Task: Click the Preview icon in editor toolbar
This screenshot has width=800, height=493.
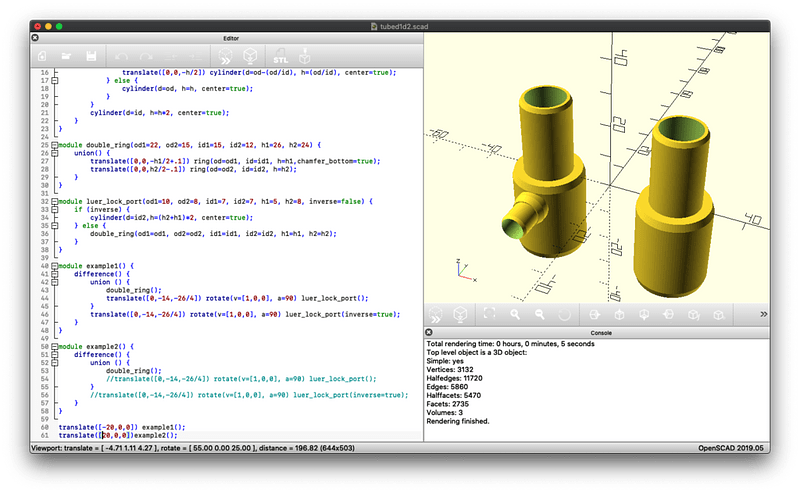Action: pyautogui.click(x=225, y=56)
